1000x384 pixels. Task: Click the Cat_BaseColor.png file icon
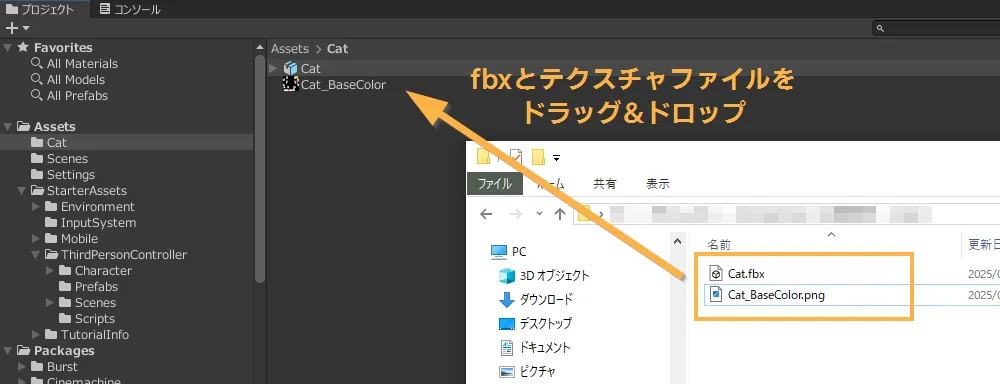click(x=716, y=295)
